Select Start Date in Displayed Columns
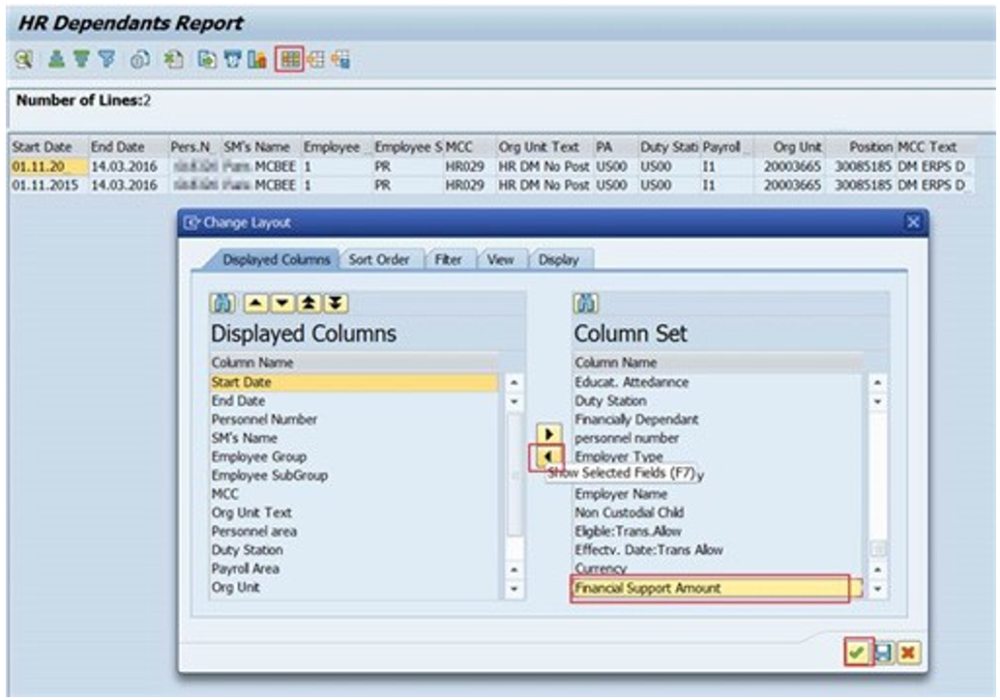The width and height of the screenshot is (1000, 700). pos(354,383)
